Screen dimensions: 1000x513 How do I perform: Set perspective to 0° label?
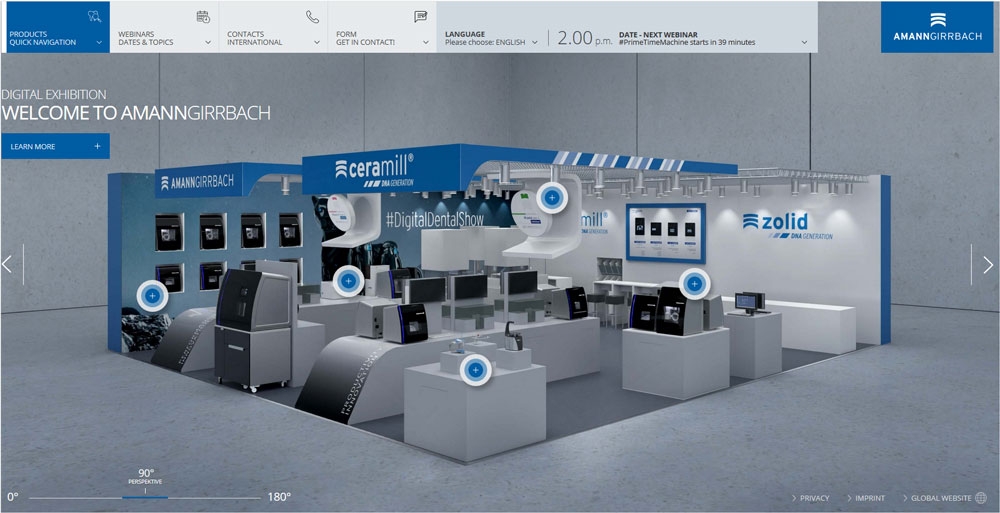(x=13, y=497)
